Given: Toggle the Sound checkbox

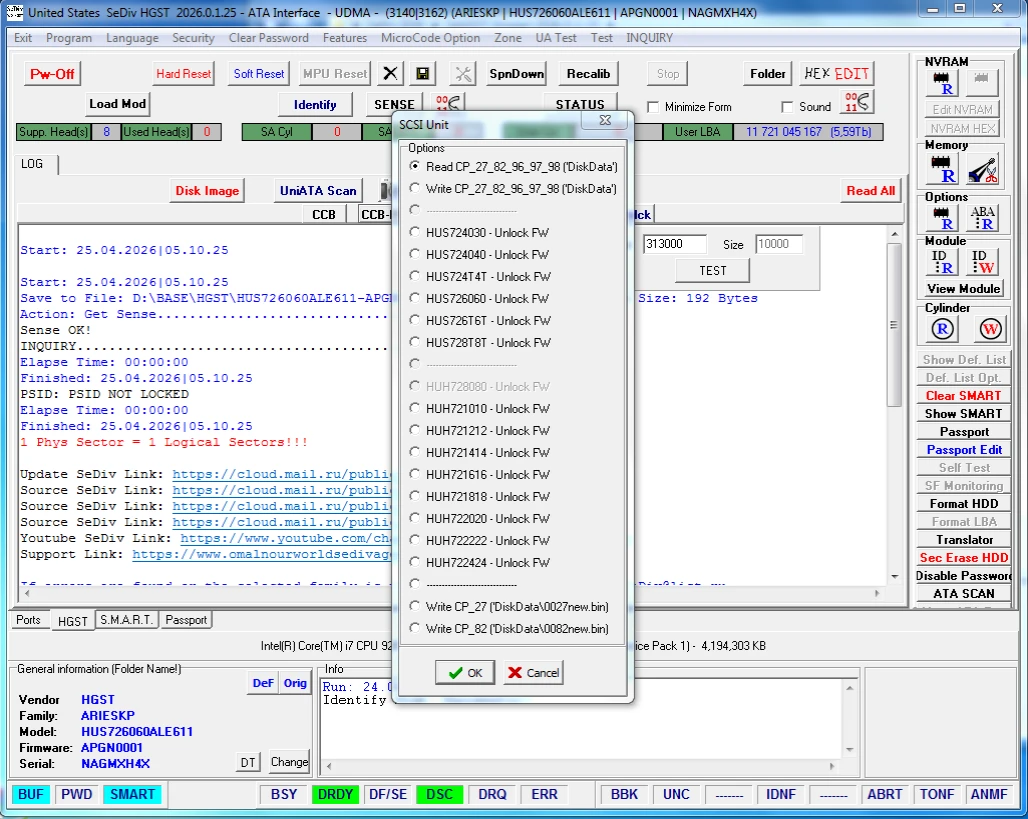Looking at the screenshot, I should (x=788, y=107).
